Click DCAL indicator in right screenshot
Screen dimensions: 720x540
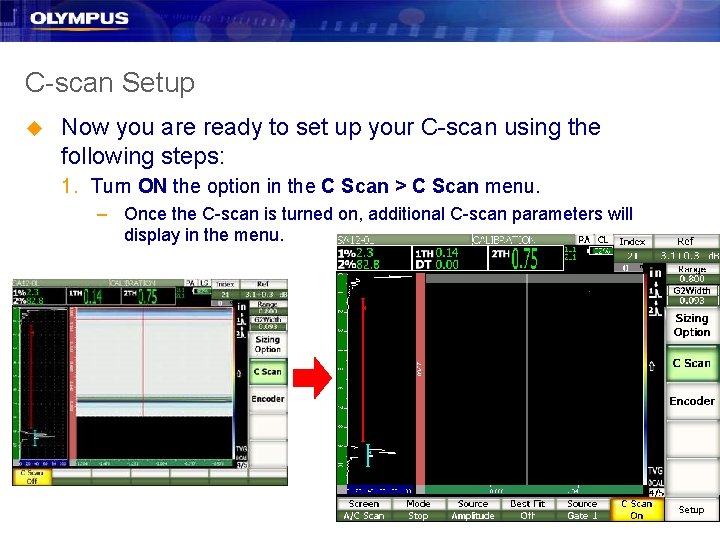655,483
